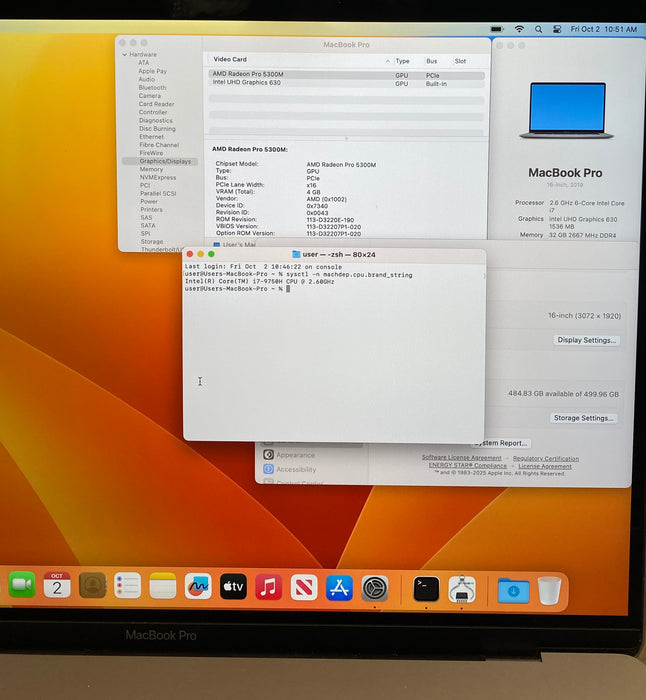
Task: Select Memory in hardware list
Action: tap(151, 169)
